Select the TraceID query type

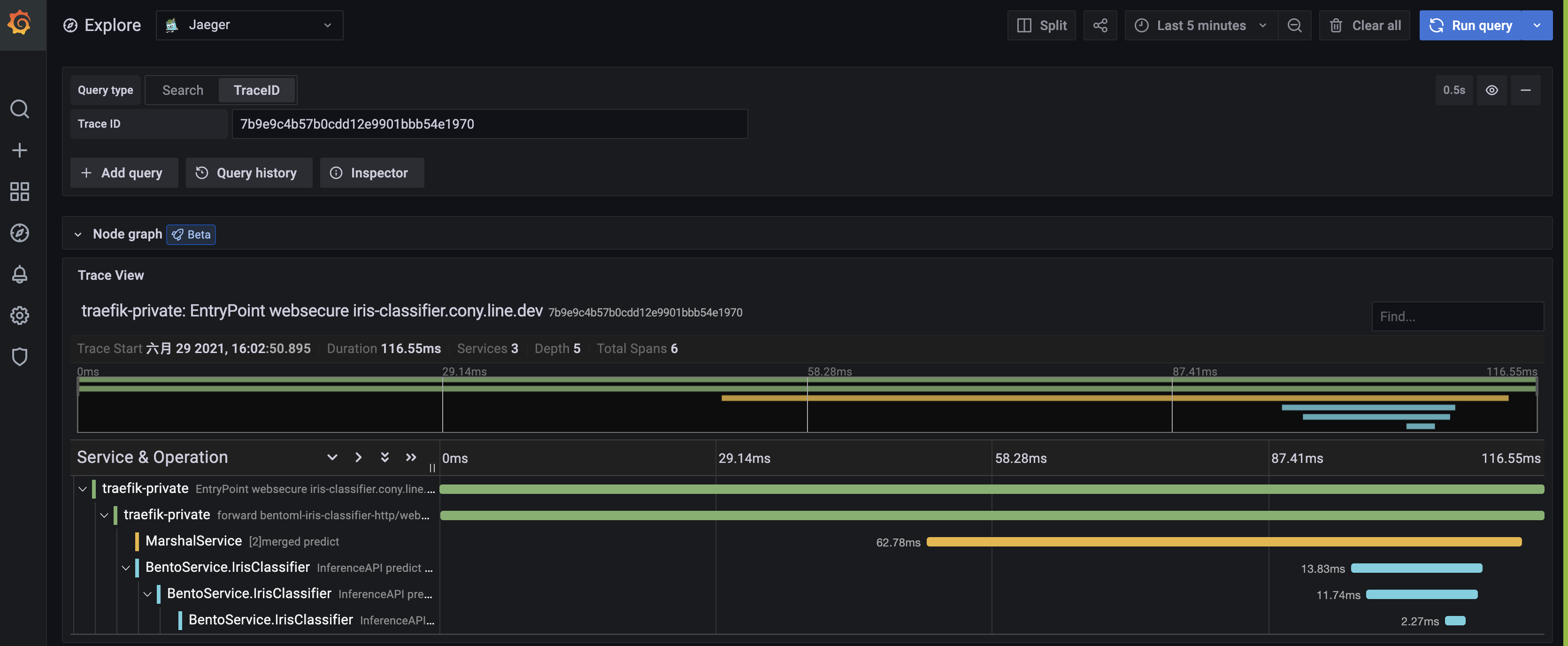(257, 90)
